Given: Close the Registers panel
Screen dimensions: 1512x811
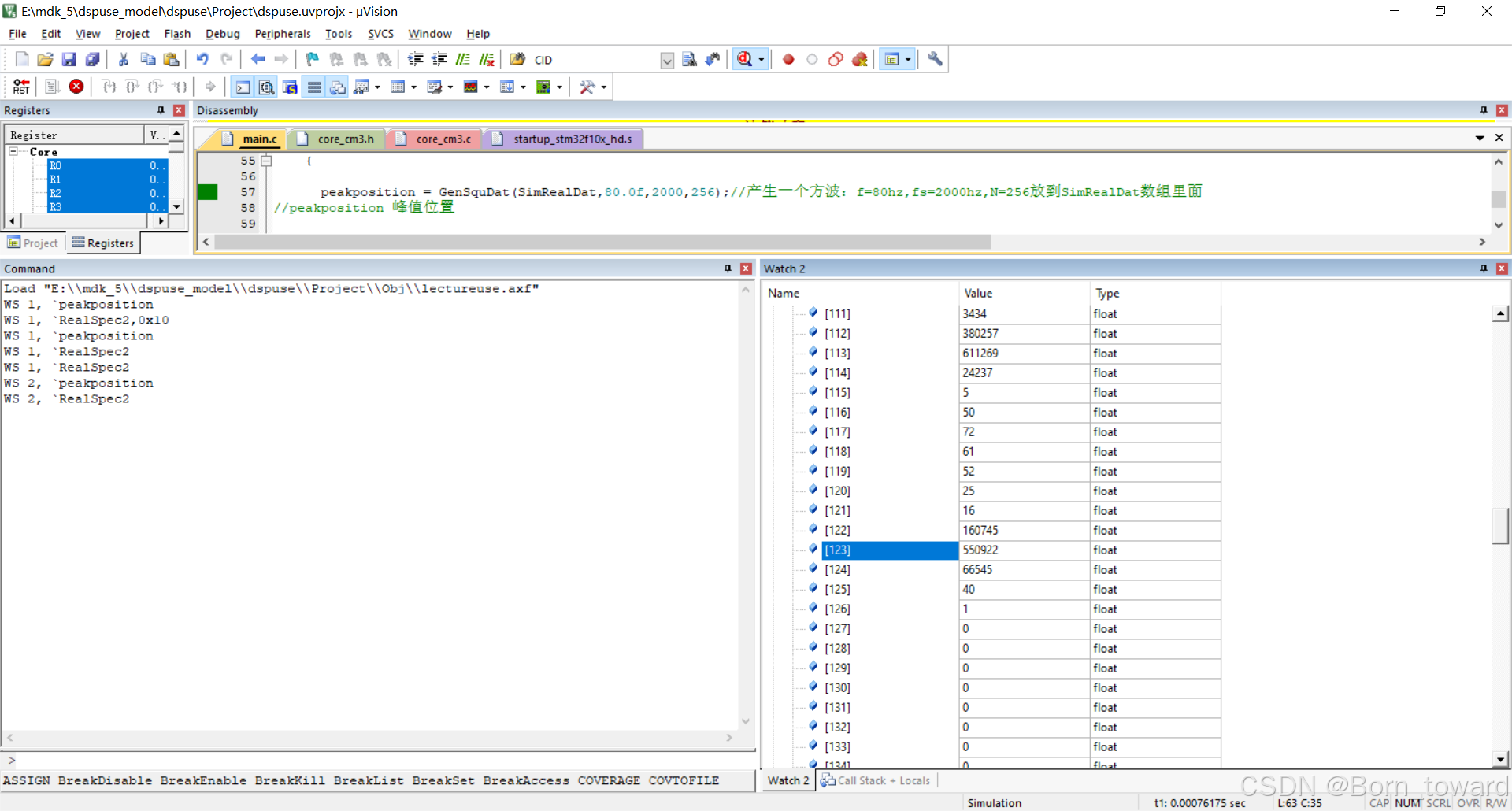Looking at the screenshot, I should click(179, 110).
